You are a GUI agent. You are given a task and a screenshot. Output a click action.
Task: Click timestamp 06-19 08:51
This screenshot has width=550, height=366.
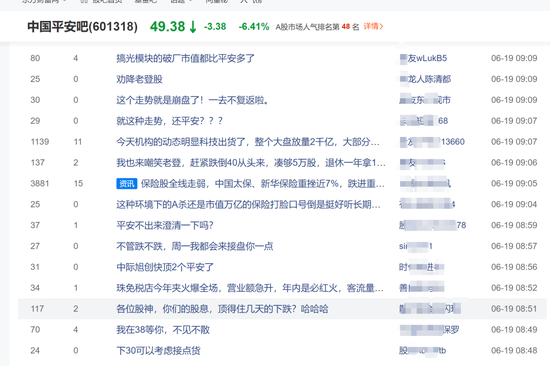[x=514, y=309]
